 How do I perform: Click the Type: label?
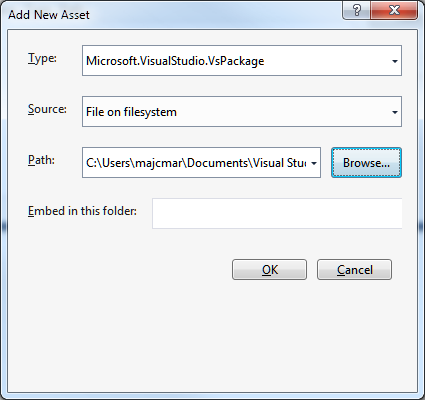coord(42,59)
